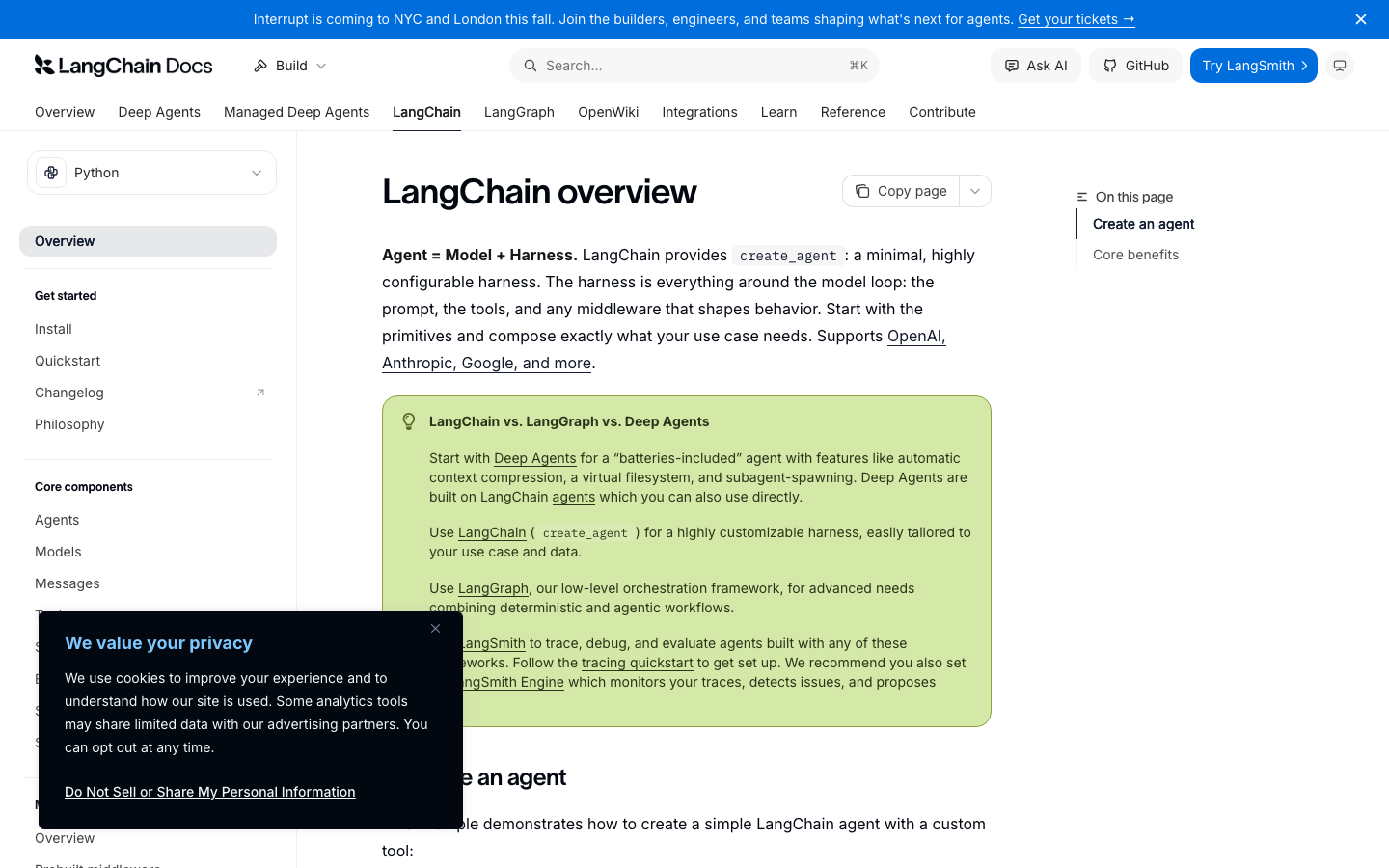
Task: Open the Learn tab
Action: click(778, 112)
